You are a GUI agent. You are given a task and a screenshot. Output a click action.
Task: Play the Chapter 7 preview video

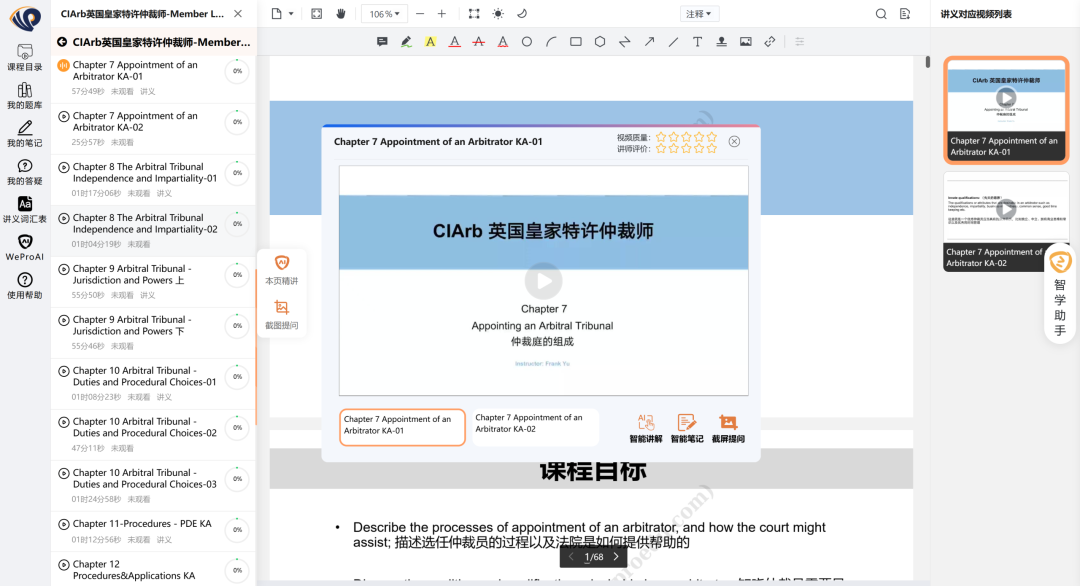click(x=543, y=280)
